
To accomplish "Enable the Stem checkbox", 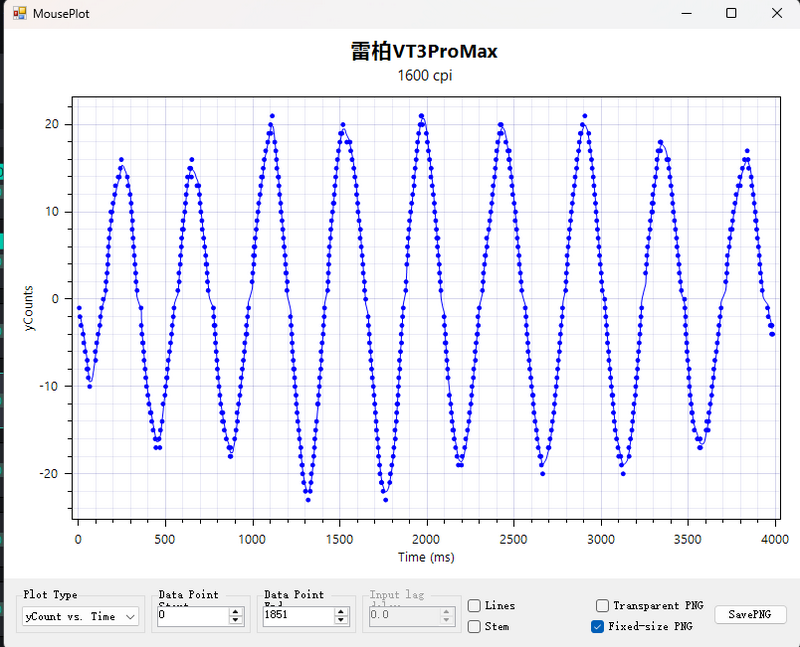I will point(474,626).
